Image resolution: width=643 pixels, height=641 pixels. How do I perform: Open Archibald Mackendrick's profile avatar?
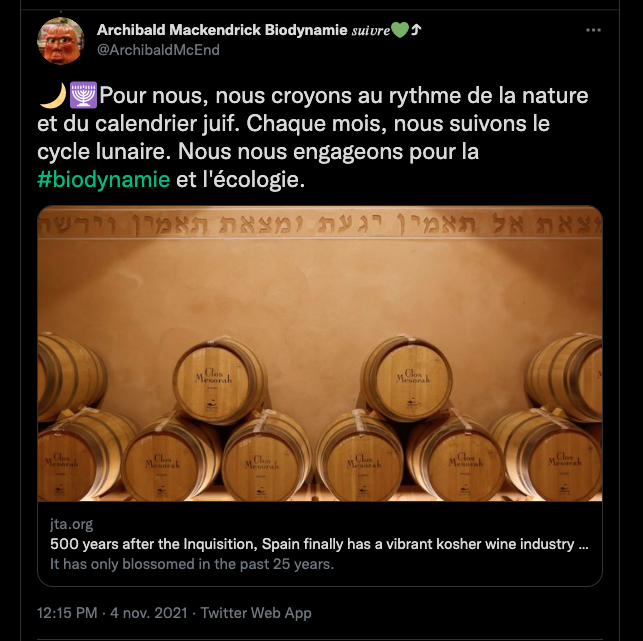click(x=61, y=40)
